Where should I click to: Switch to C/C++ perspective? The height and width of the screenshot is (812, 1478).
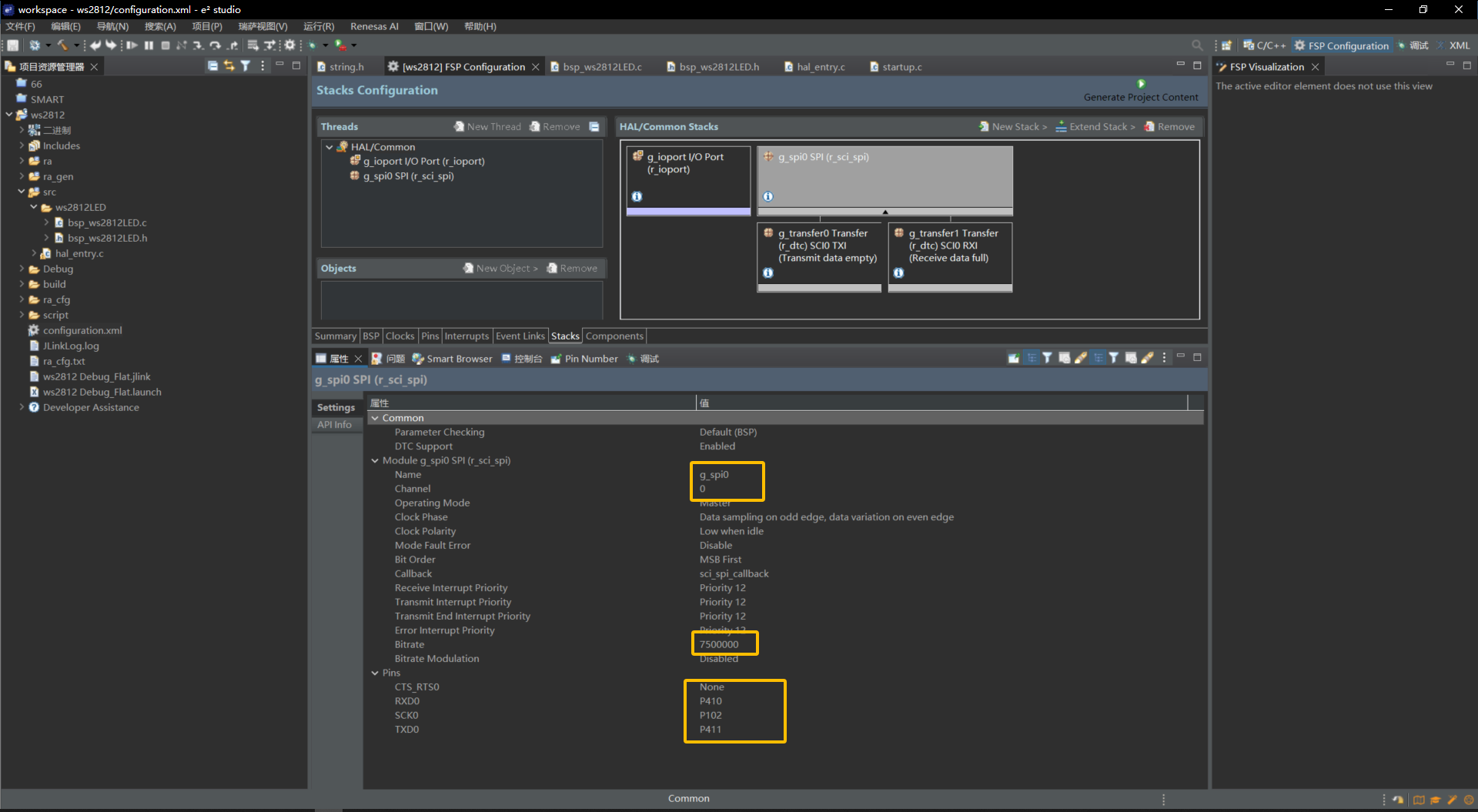1264,45
